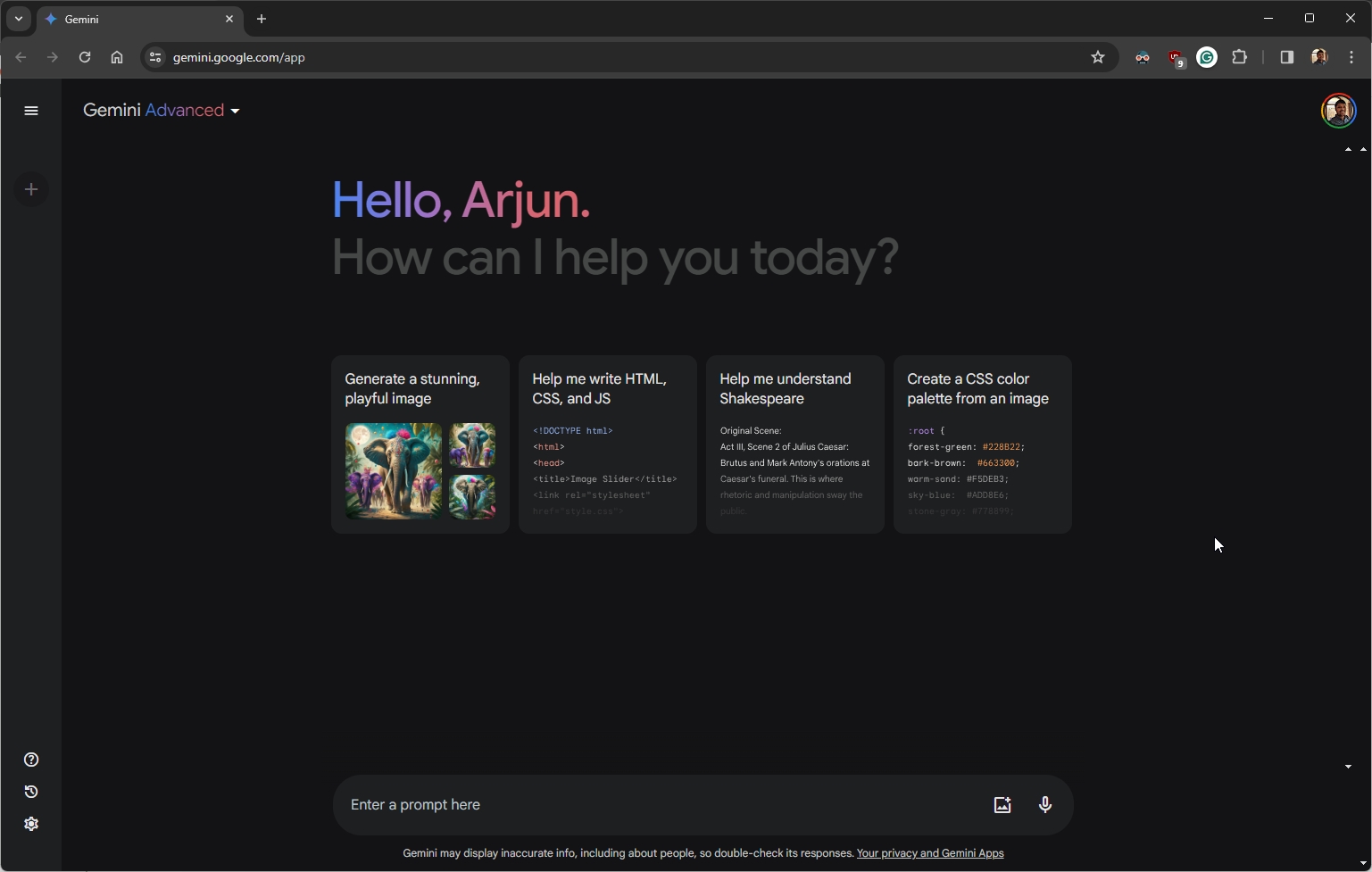Open the browser side panel icon
The height and width of the screenshot is (872, 1372).
pos(1286,57)
